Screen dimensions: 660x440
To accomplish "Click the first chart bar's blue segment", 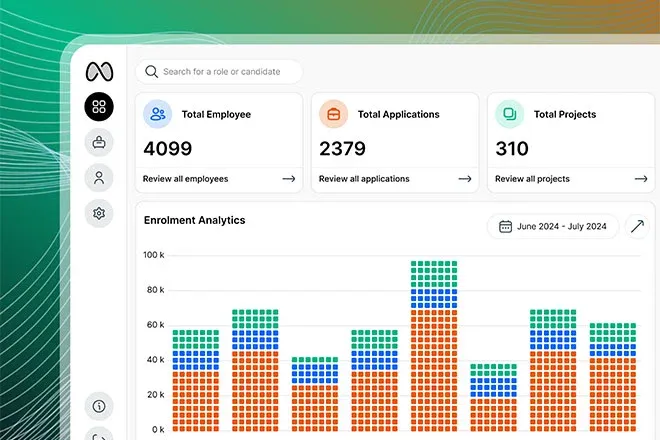I will pos(196,360).
